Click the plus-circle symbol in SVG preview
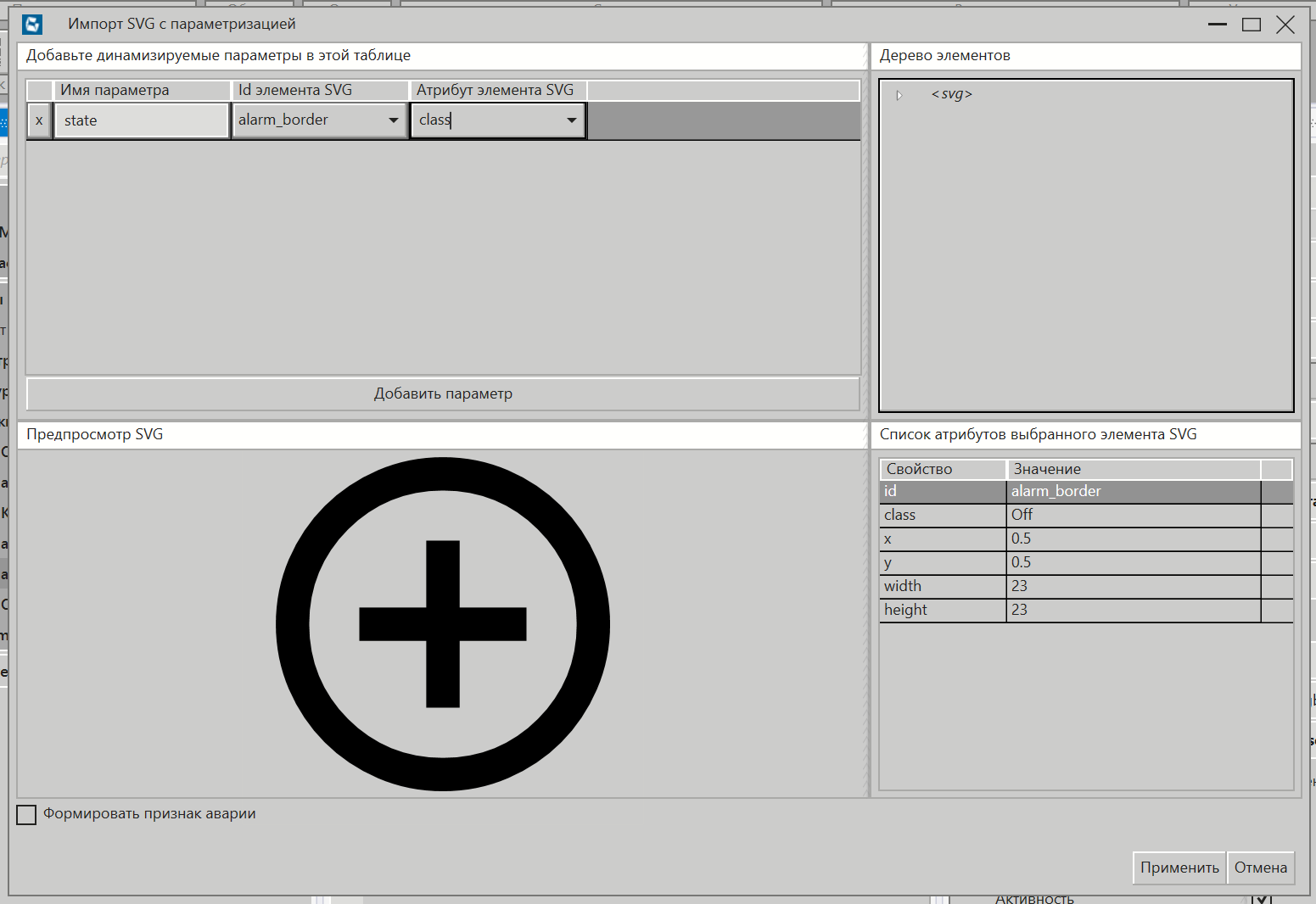This screenshot has width=1316, height=904. (442, 623)
